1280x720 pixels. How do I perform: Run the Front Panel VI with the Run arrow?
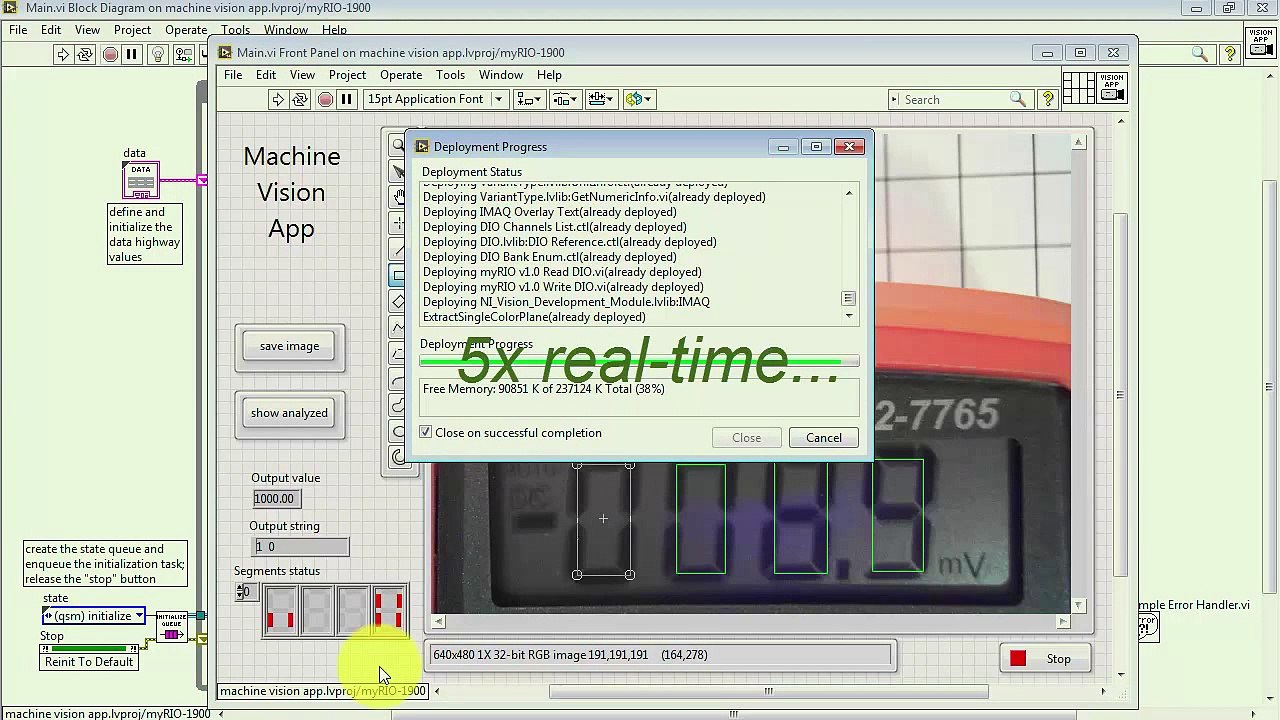point(277,99)
